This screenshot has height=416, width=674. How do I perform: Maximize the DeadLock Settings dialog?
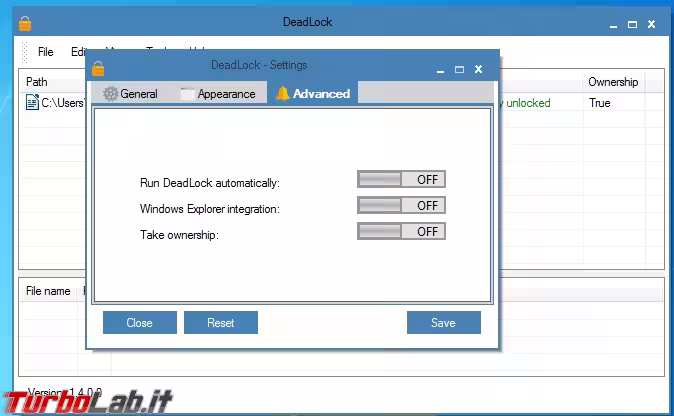point(459,69)
